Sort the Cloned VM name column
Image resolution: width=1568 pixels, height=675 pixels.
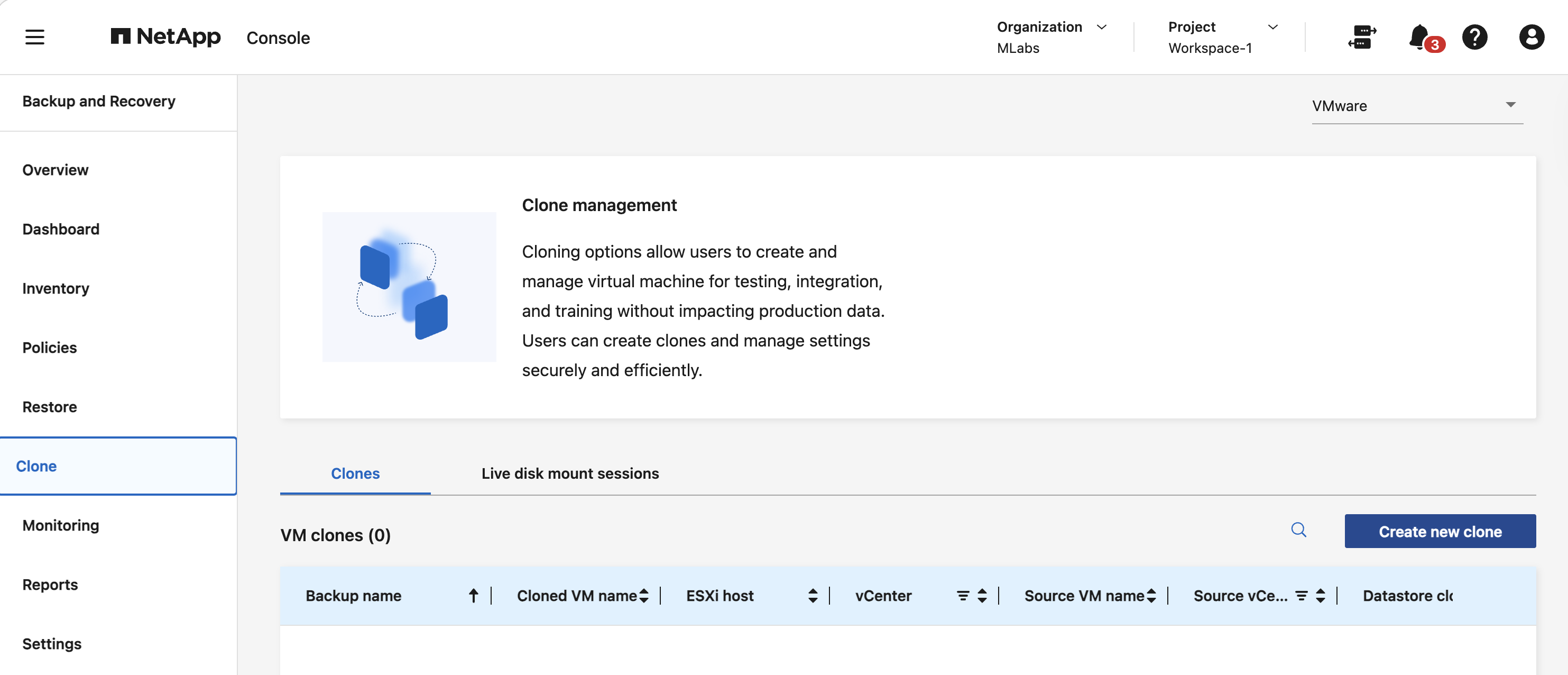click(x=643, y=596)
